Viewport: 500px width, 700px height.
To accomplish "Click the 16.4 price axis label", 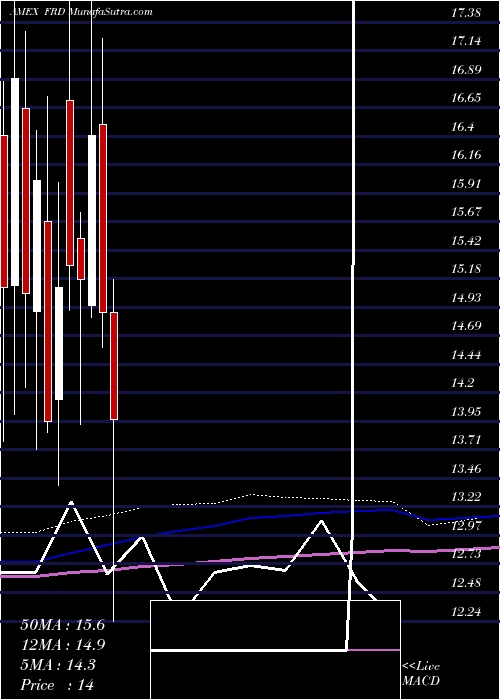I will point(462,127).
